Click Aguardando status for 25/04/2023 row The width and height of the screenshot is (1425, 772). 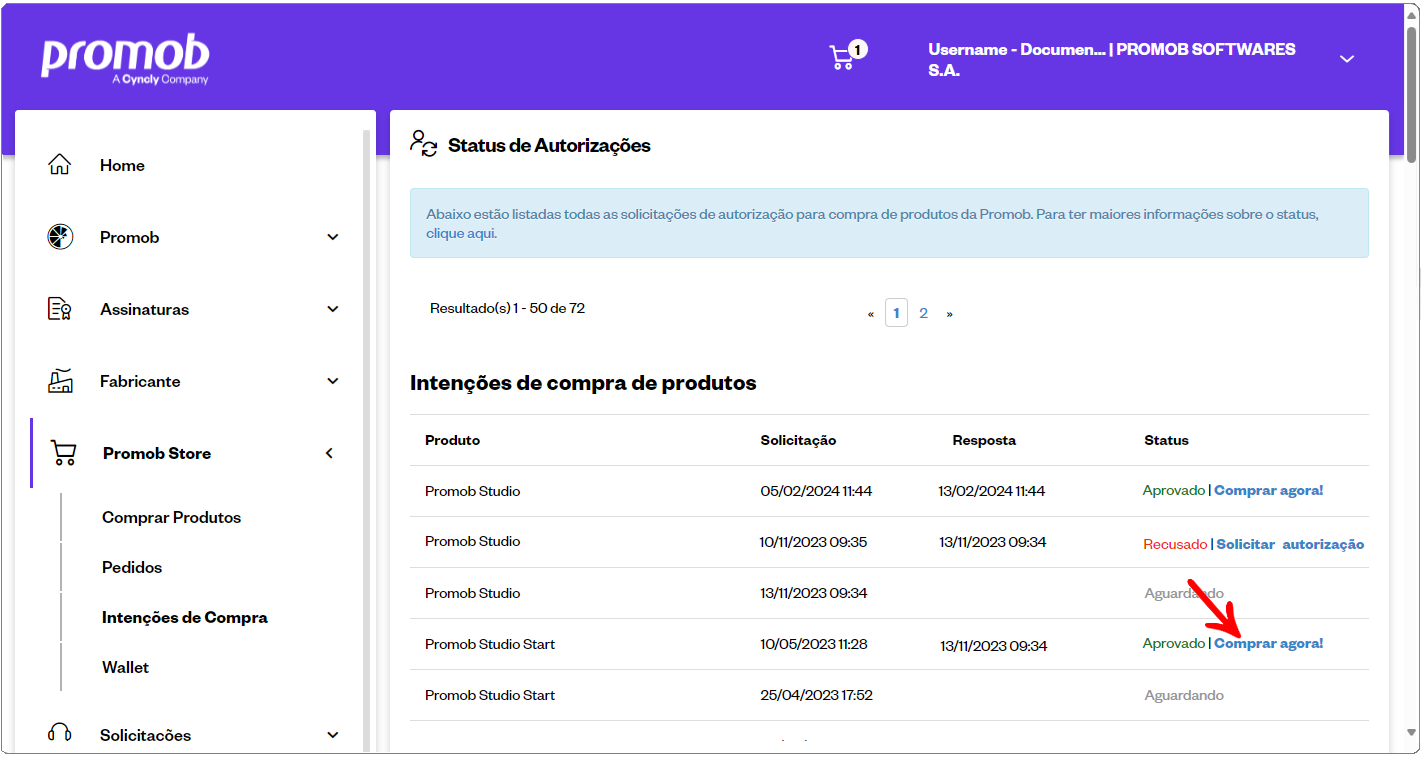[x=1184, y=695]
